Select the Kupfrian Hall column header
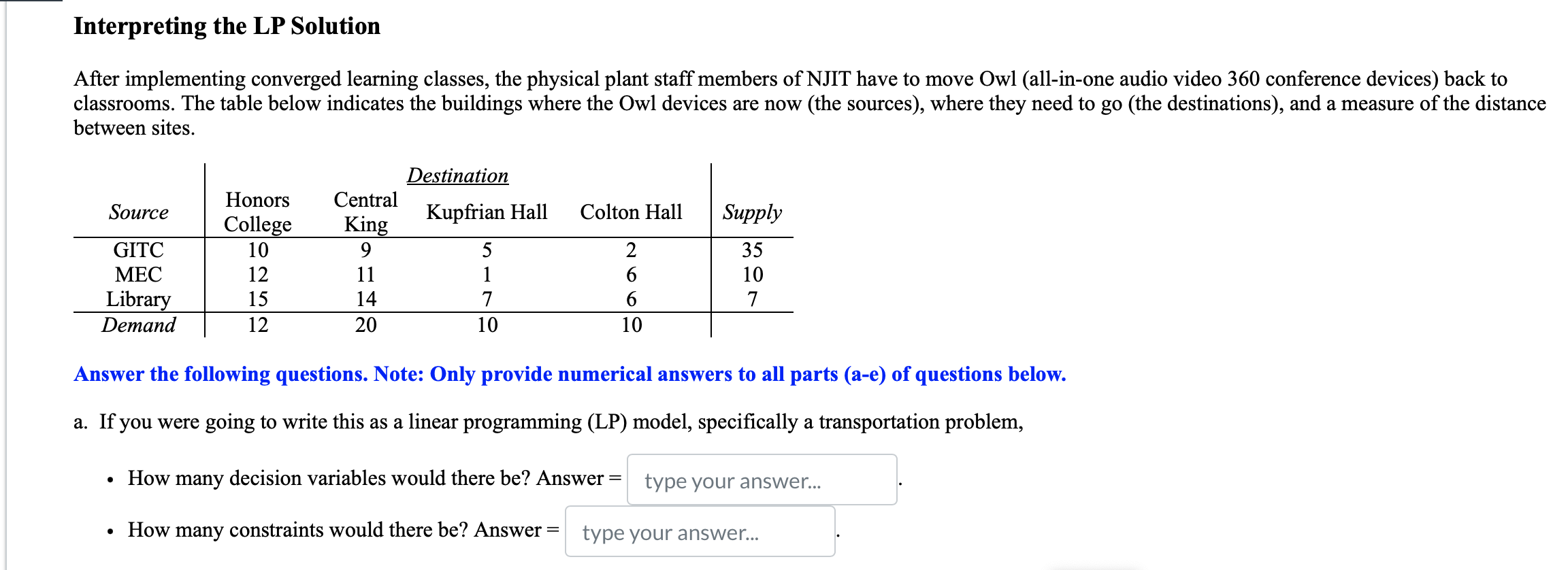The width and height of the screenshot is (1568, 570). coord(487,212)
